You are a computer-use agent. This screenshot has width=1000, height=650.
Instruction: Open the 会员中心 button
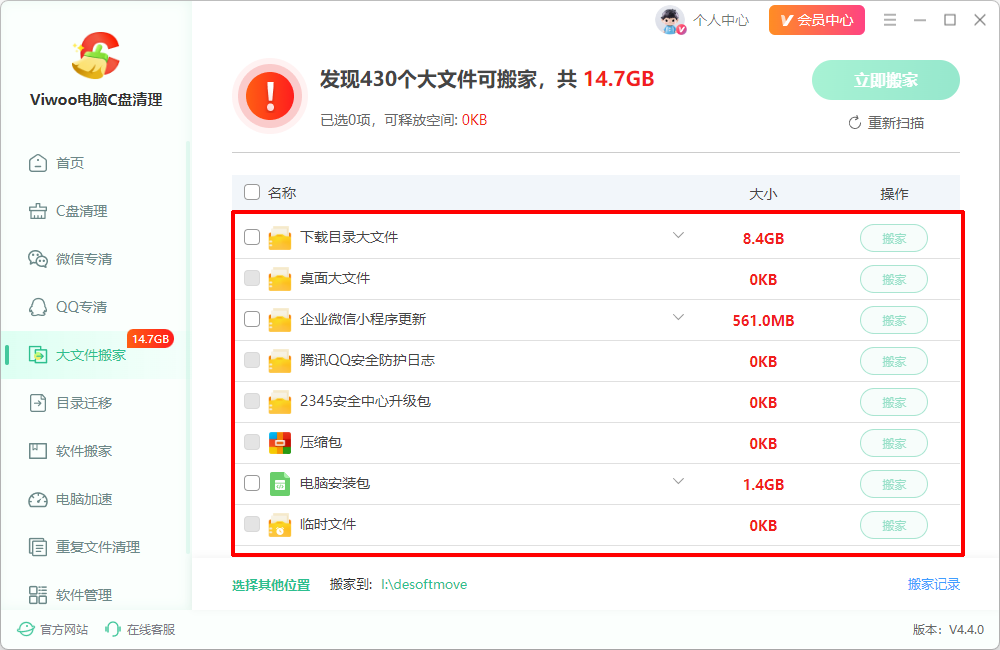pyautogui.click(x=817, y=20)
